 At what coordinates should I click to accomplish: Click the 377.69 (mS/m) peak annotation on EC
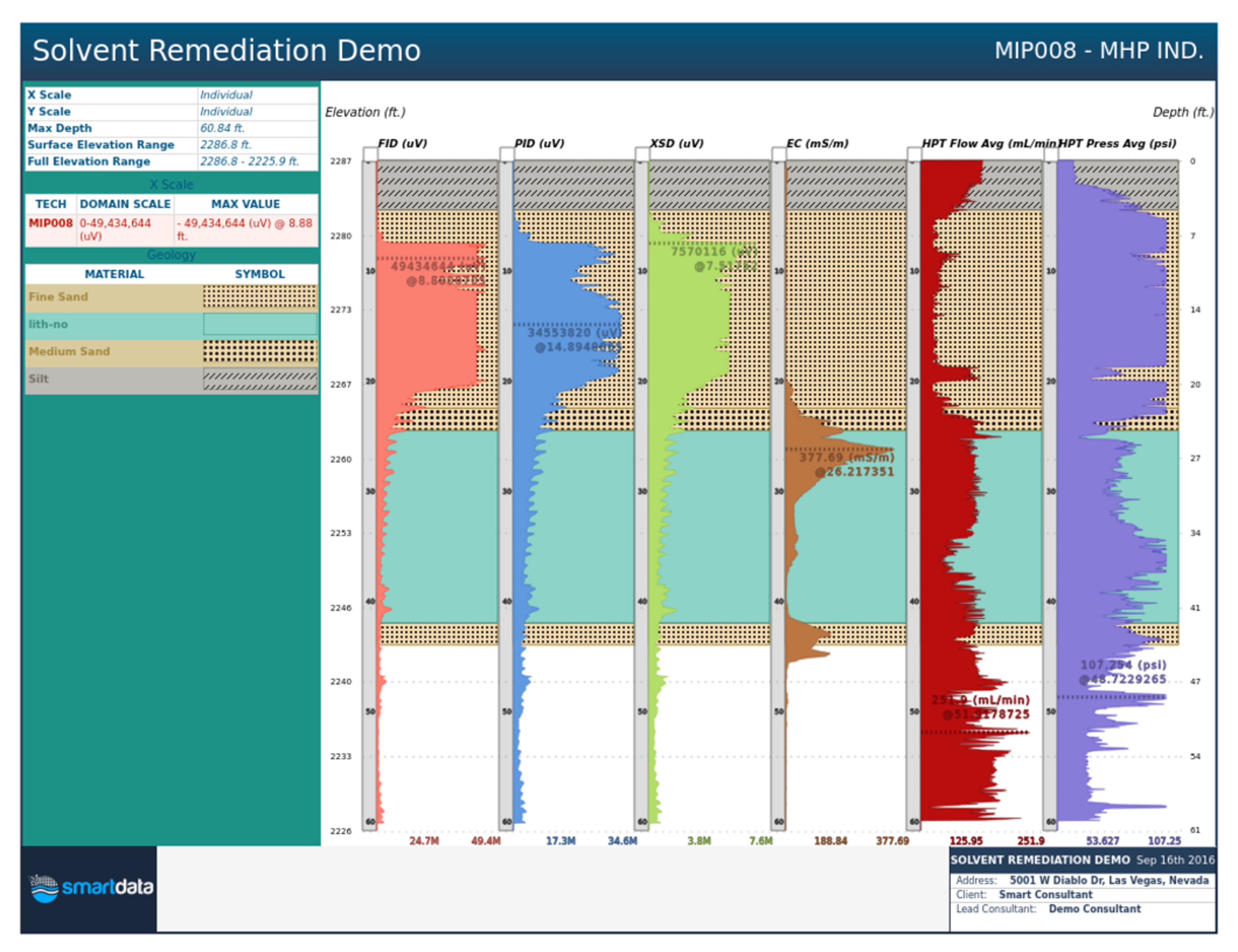coord(846,464)
